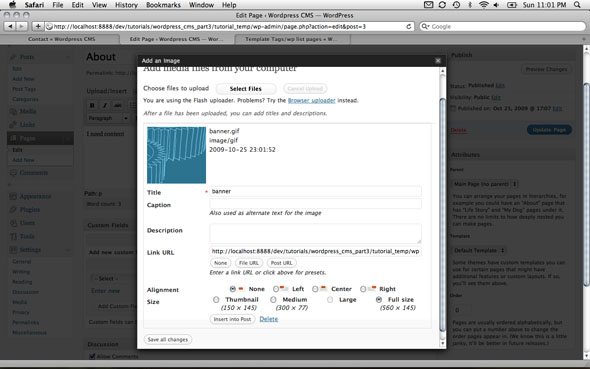The width and height of the screenshot is (590, 369).
Task: Switch to Contact Wordpress CMS tab
Action: point(62,39)
